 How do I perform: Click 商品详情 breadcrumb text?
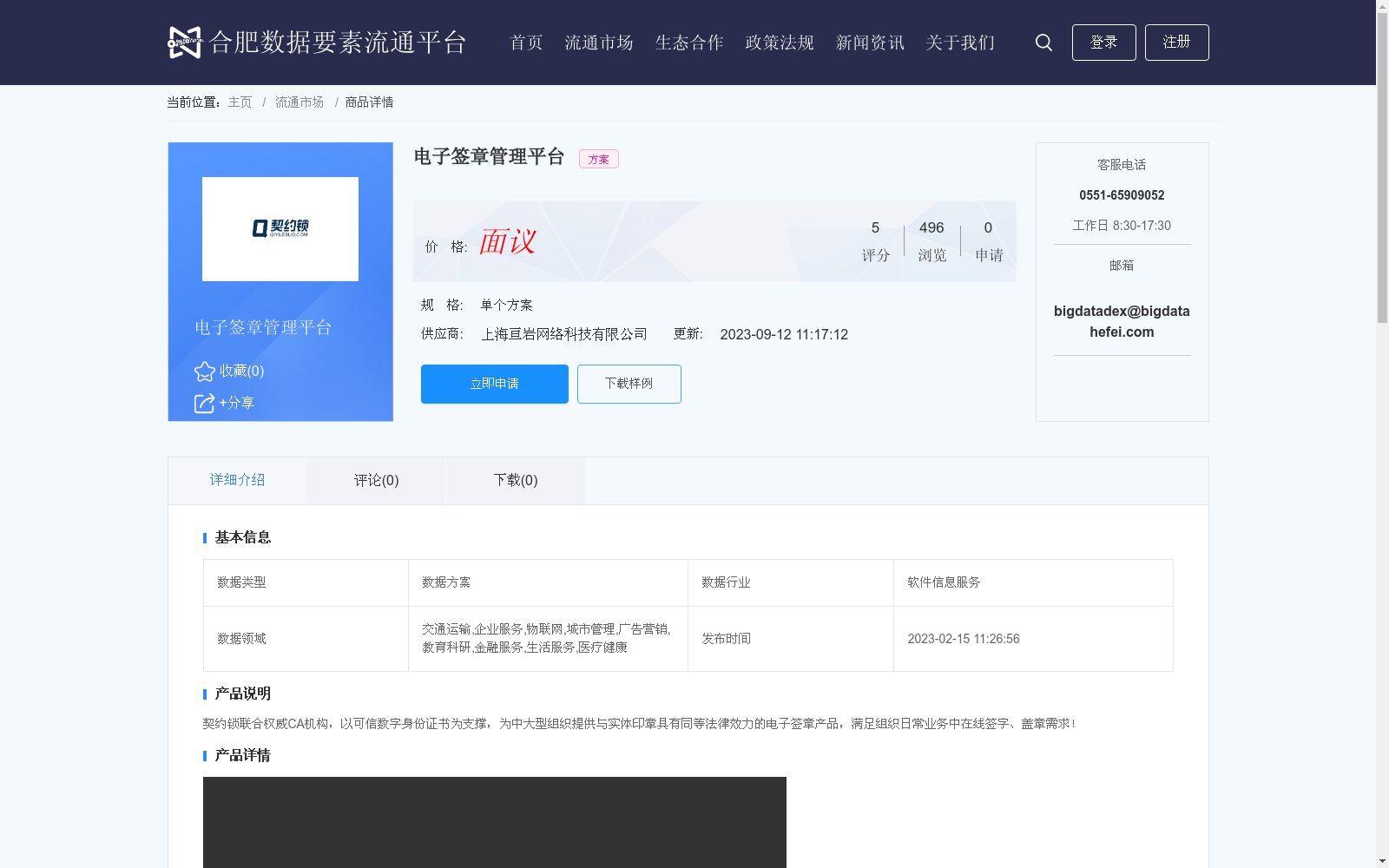[369, 102]
